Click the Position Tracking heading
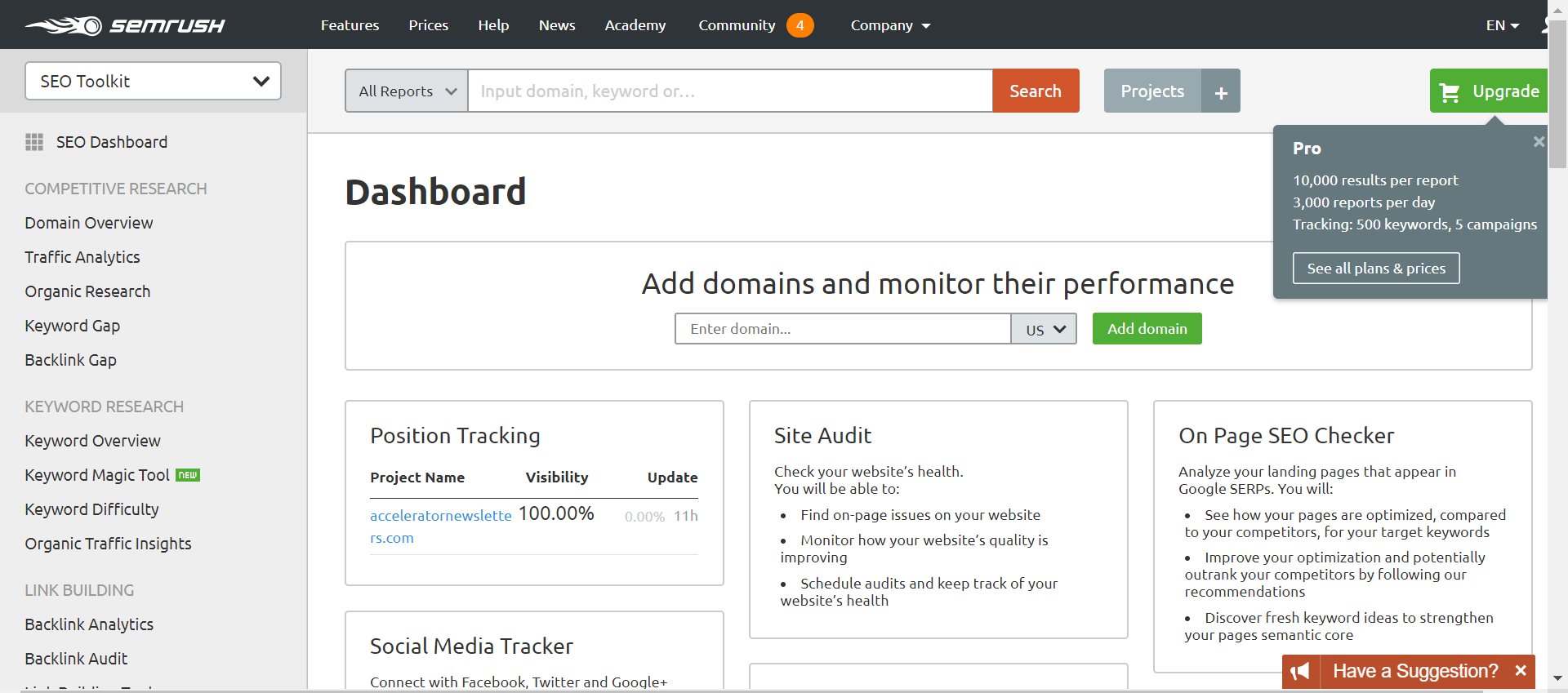The image size is (1568, 693). (455, 436)
